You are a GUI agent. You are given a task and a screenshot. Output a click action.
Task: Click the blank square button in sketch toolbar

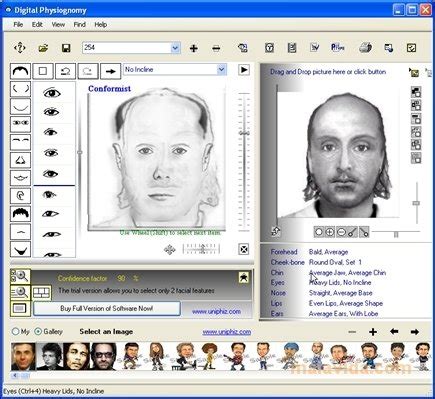tap(43, 71)
